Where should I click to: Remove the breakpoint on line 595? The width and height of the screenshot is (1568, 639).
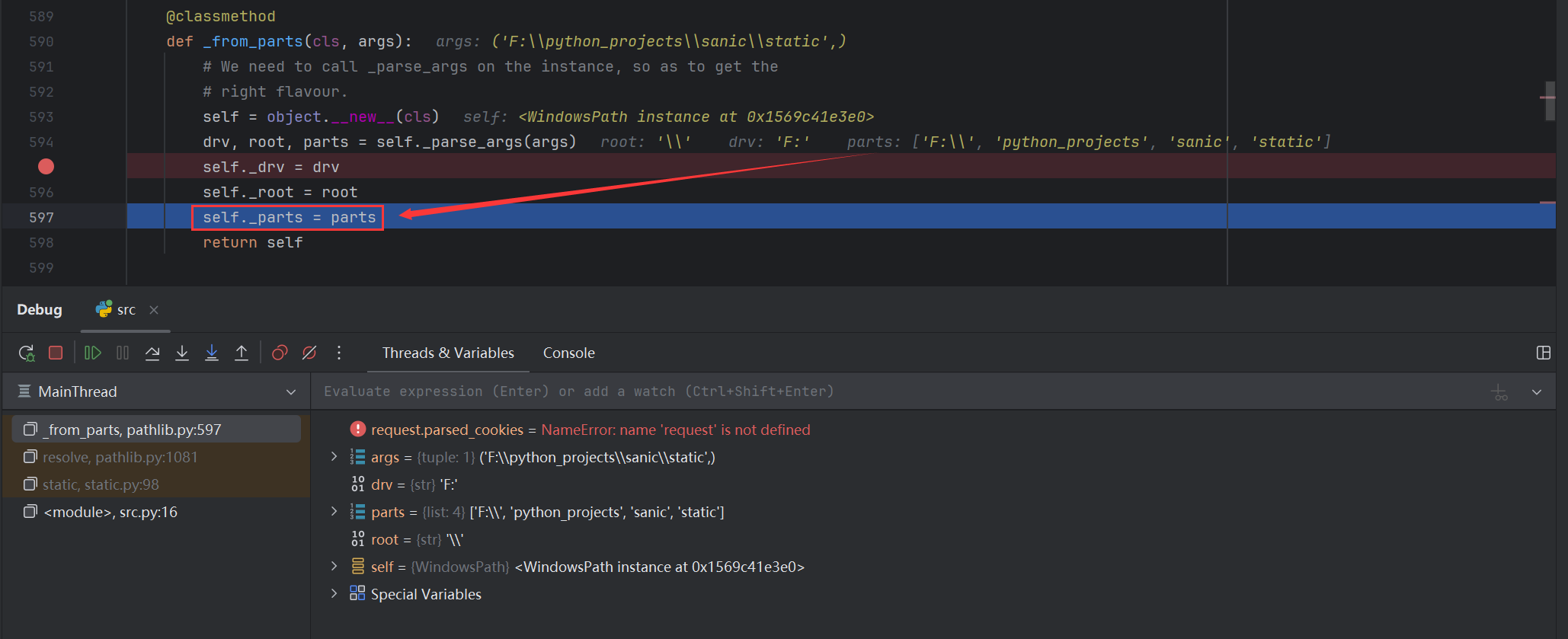pyautogui.click(x=46, y=167)
